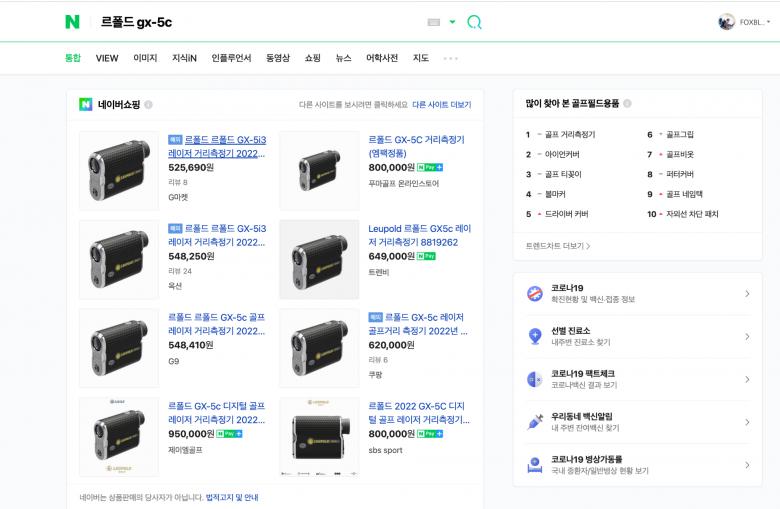The width and height of the screenshot is (780, 509).
Task: Click 트렌드차트 더보기 link
Action: pyautogui.click(x=557, y=245)
